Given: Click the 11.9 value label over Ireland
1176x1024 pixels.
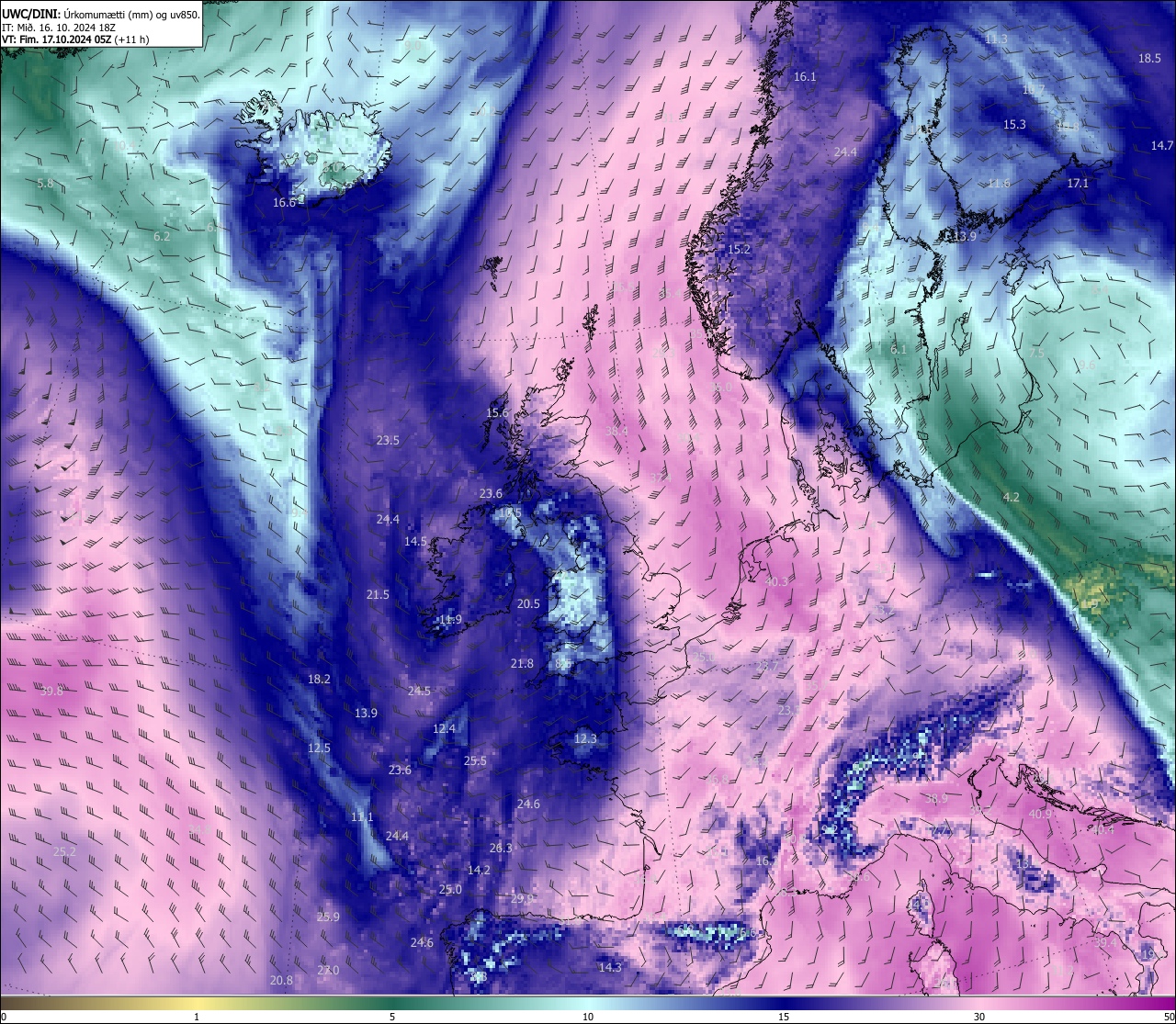Looking at the screenshot, I should pos(450,619).
